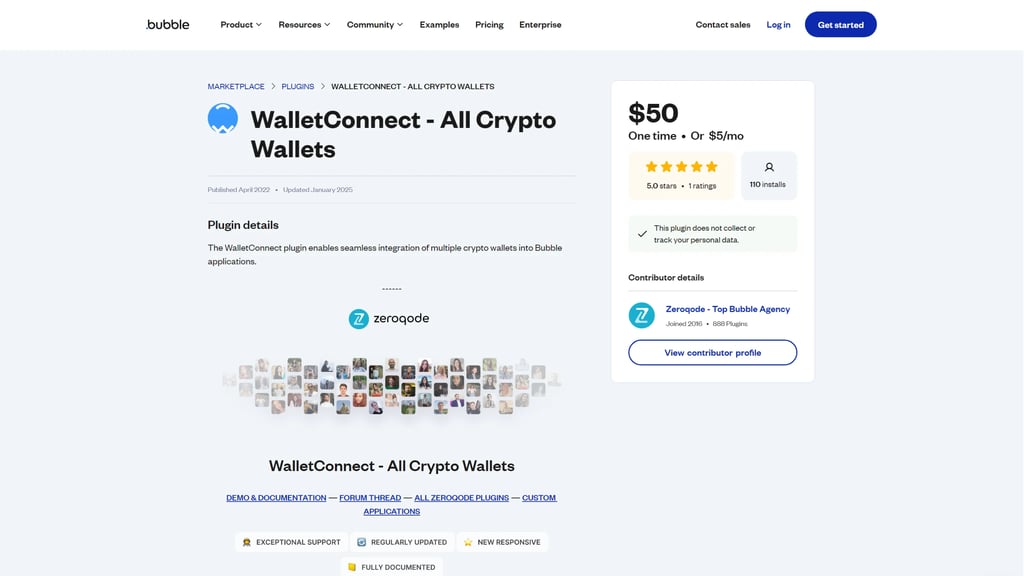This screenshot has height=576, width=1024.
Task: Click the Regularly Updated badge
Action: point(402,542)
